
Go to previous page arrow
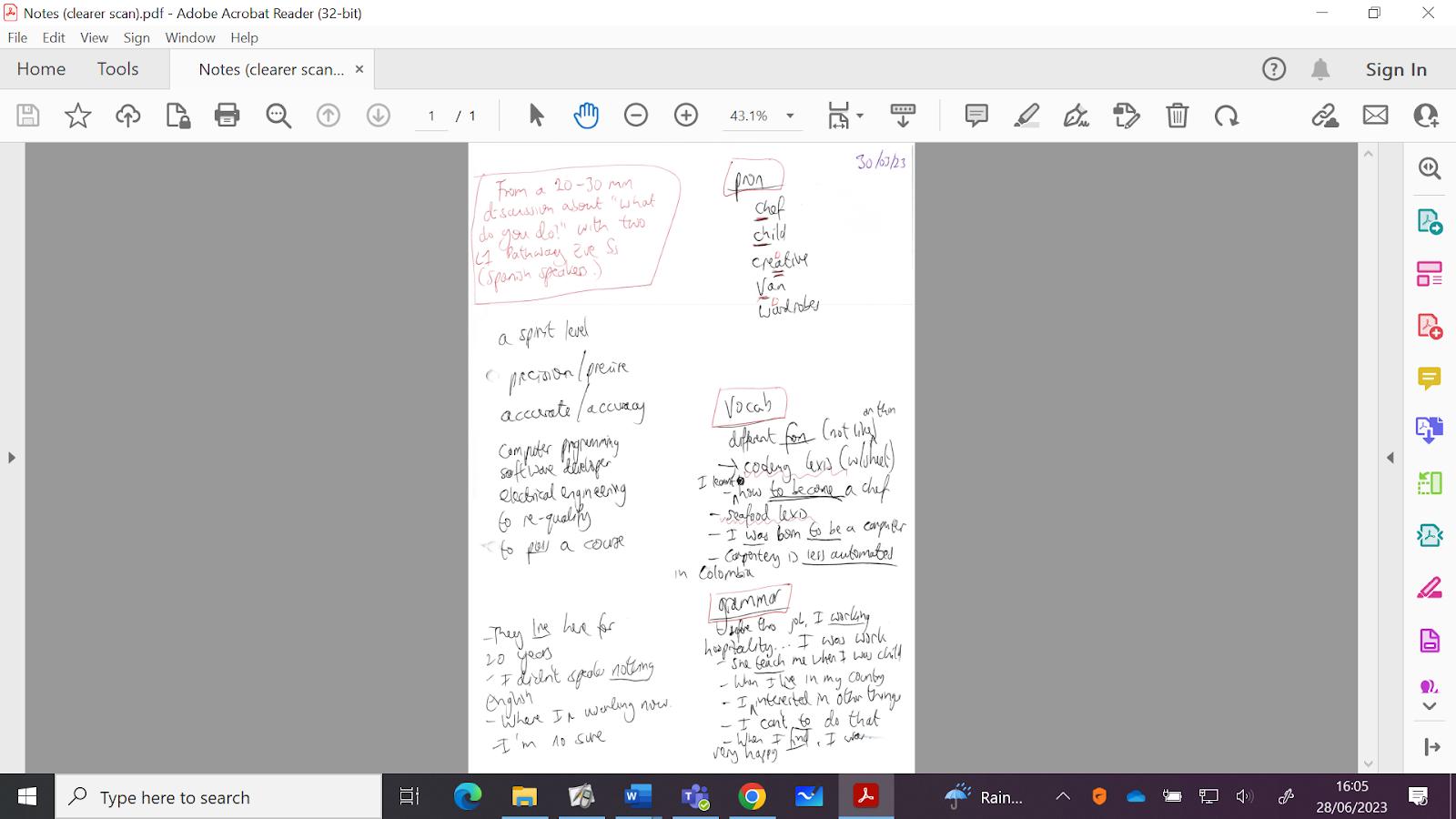point(329,116)
